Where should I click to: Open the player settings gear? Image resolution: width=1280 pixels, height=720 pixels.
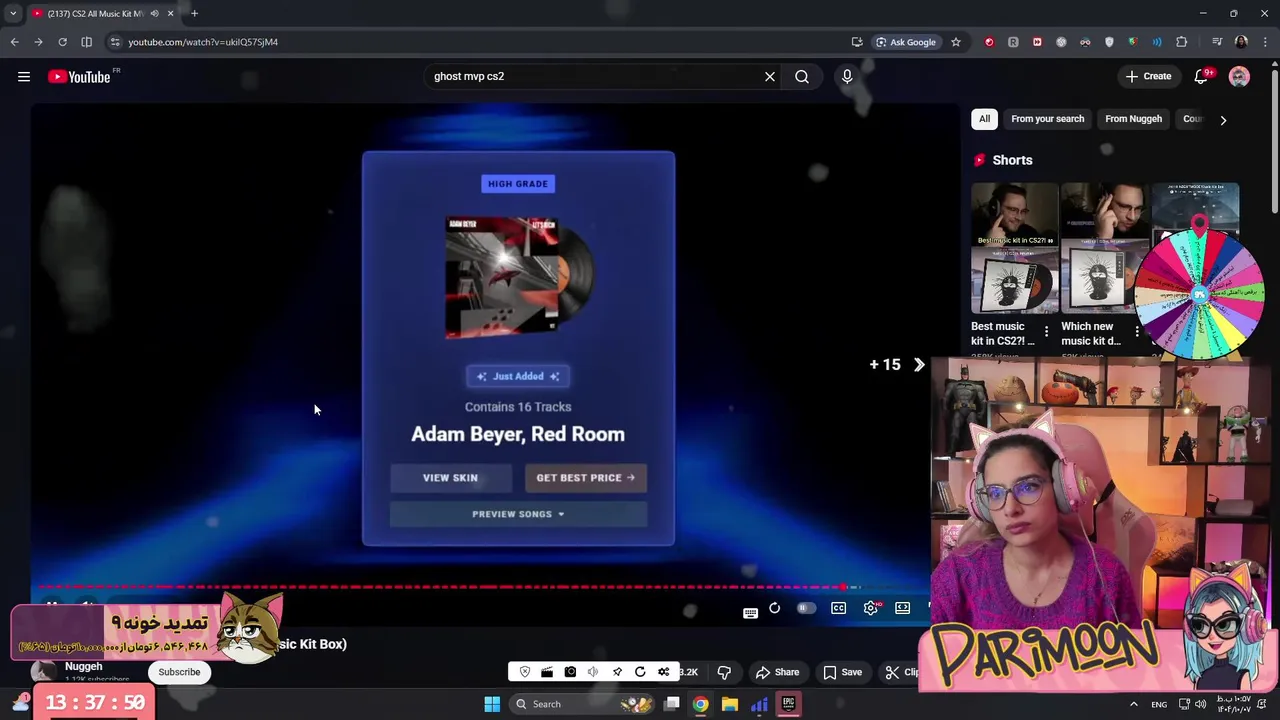(871, 608)
